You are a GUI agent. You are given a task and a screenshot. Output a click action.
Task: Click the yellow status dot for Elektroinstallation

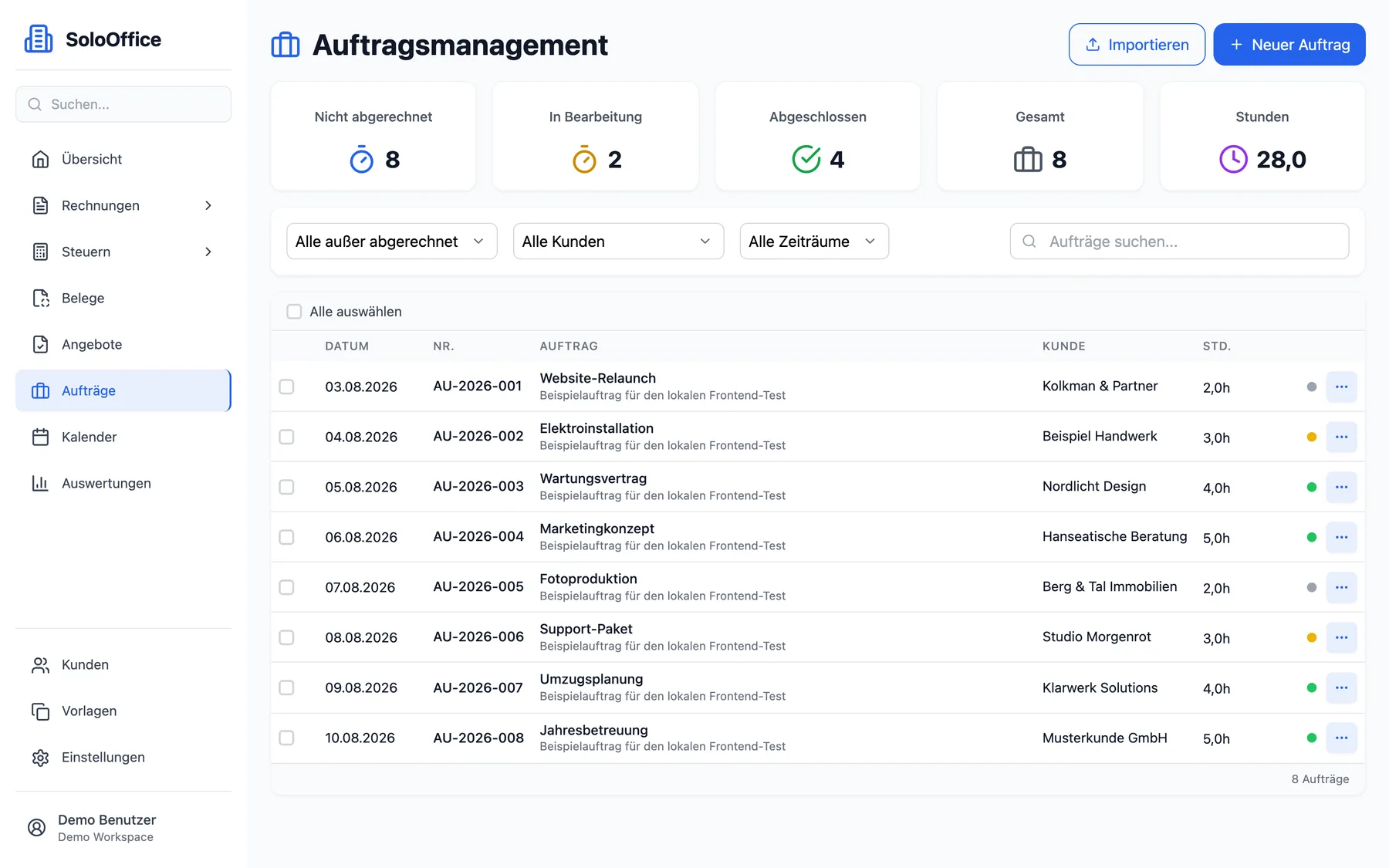pyautogui.click(x=1311, y=437)
